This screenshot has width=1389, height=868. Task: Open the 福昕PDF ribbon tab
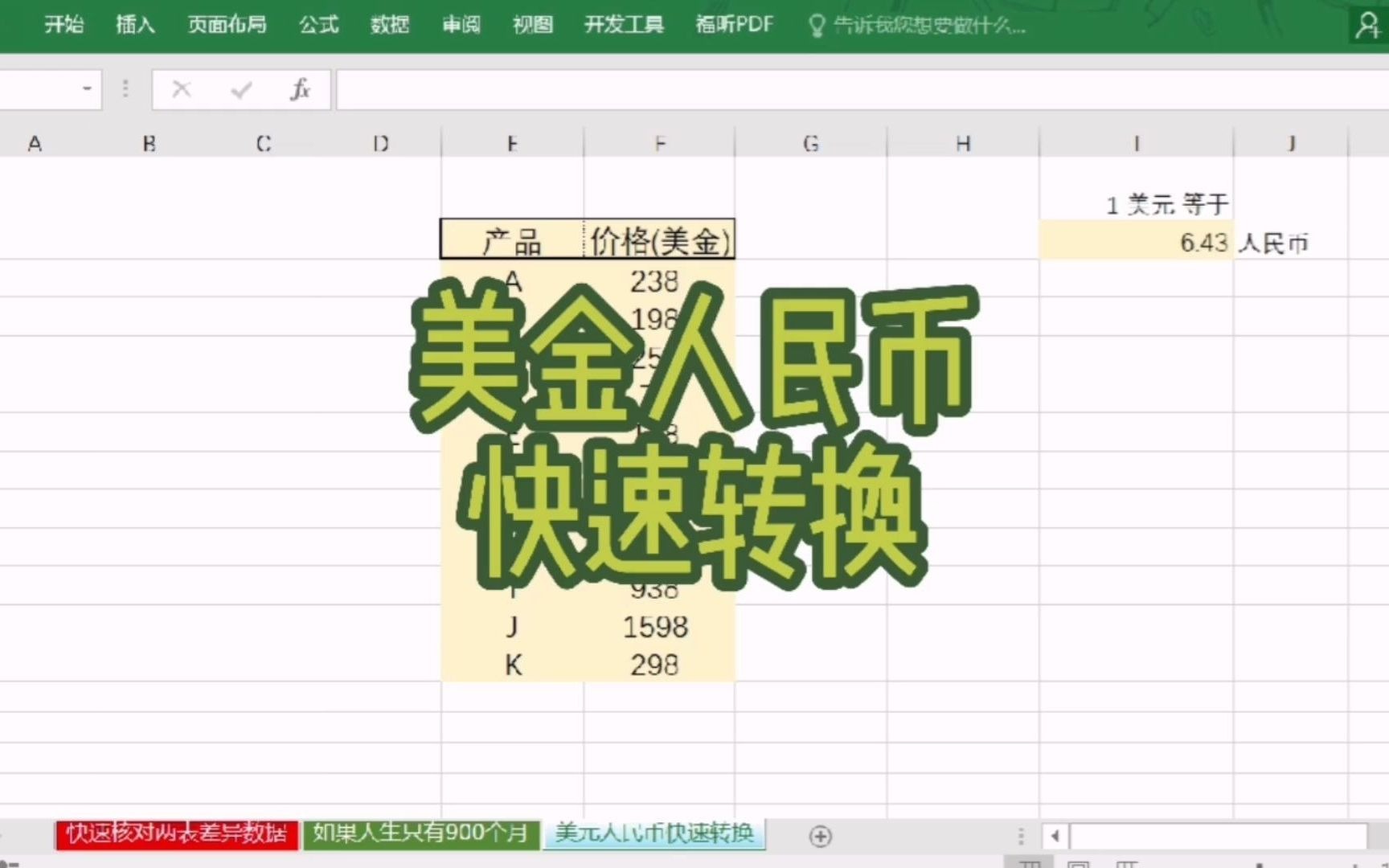(734, 25)
